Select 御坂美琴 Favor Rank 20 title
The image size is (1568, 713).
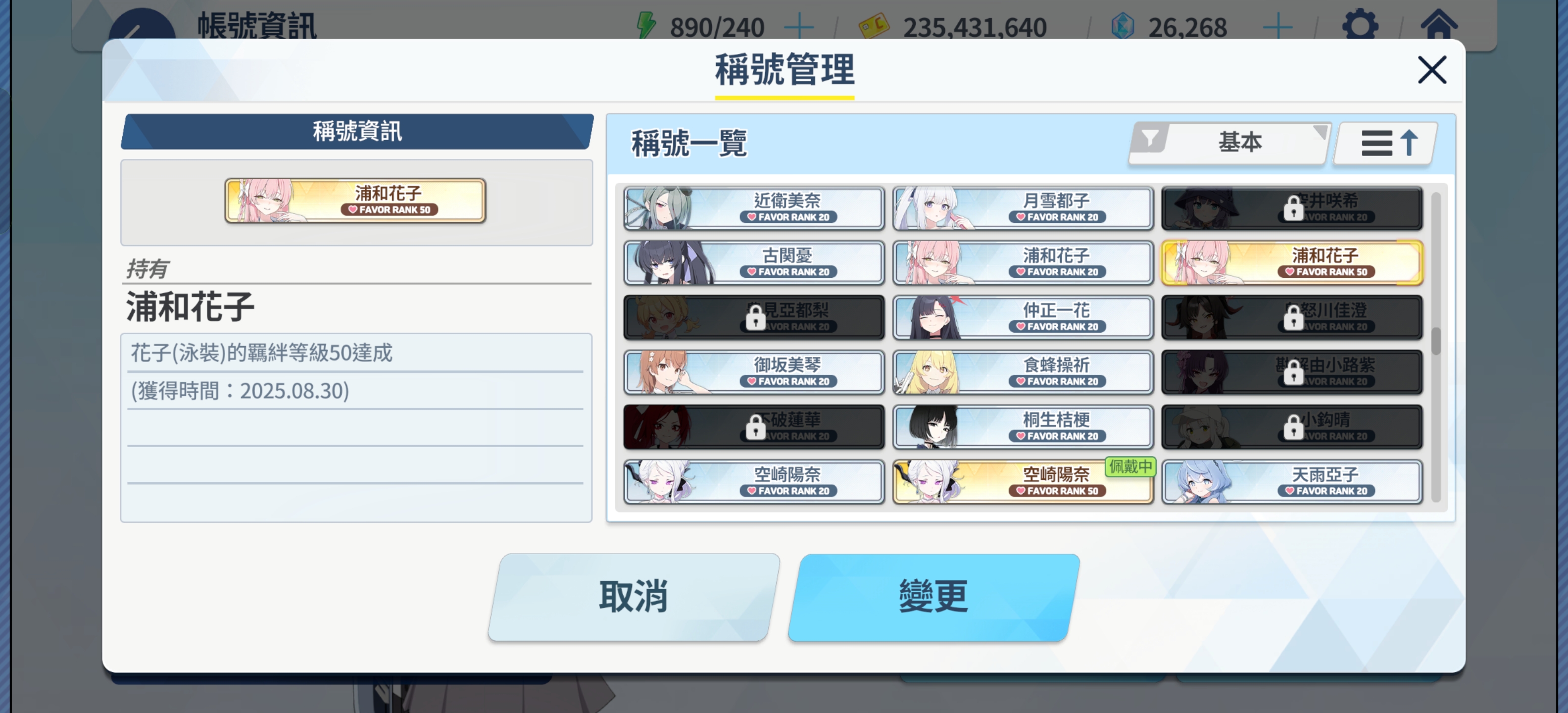[x=754, y=372]
